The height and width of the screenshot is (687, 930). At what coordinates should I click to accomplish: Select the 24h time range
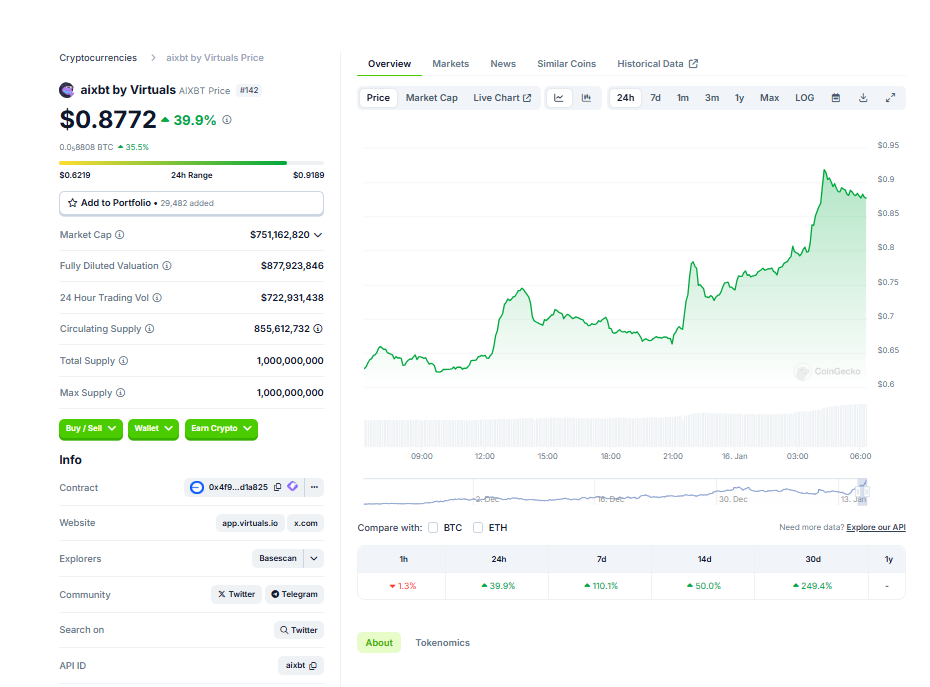pos(625,98)
